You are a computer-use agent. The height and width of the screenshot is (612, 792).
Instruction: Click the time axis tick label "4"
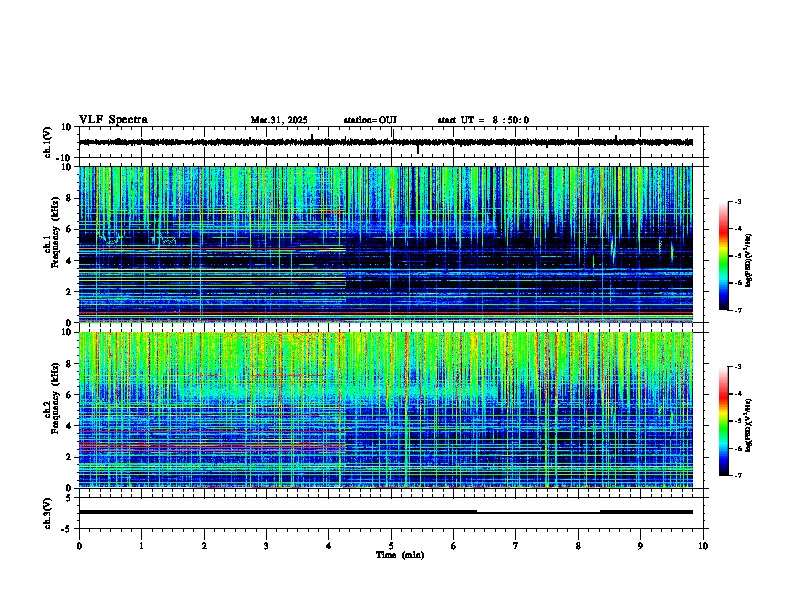click(329, 546)
